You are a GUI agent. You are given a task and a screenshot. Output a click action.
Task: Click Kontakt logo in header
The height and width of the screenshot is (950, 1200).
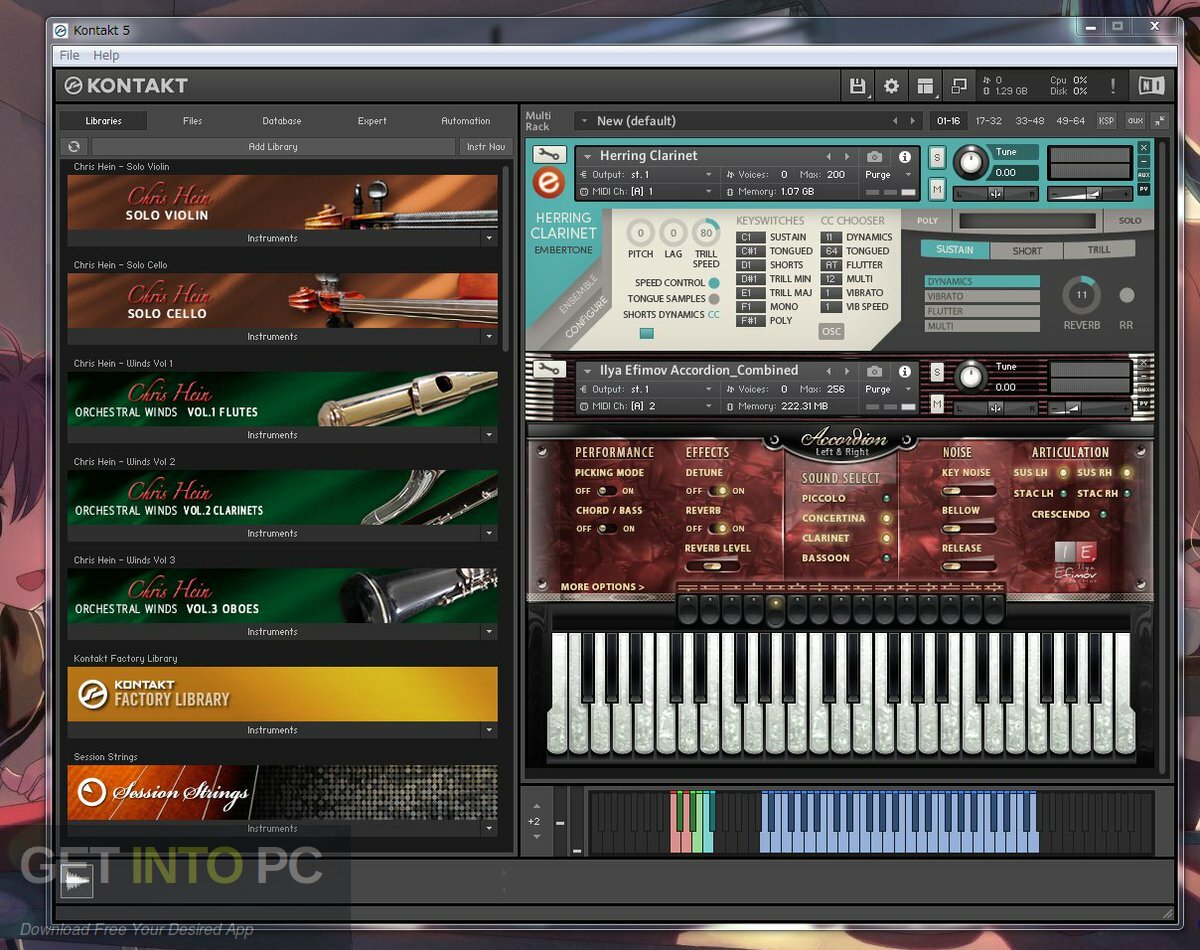click(126, 86)
